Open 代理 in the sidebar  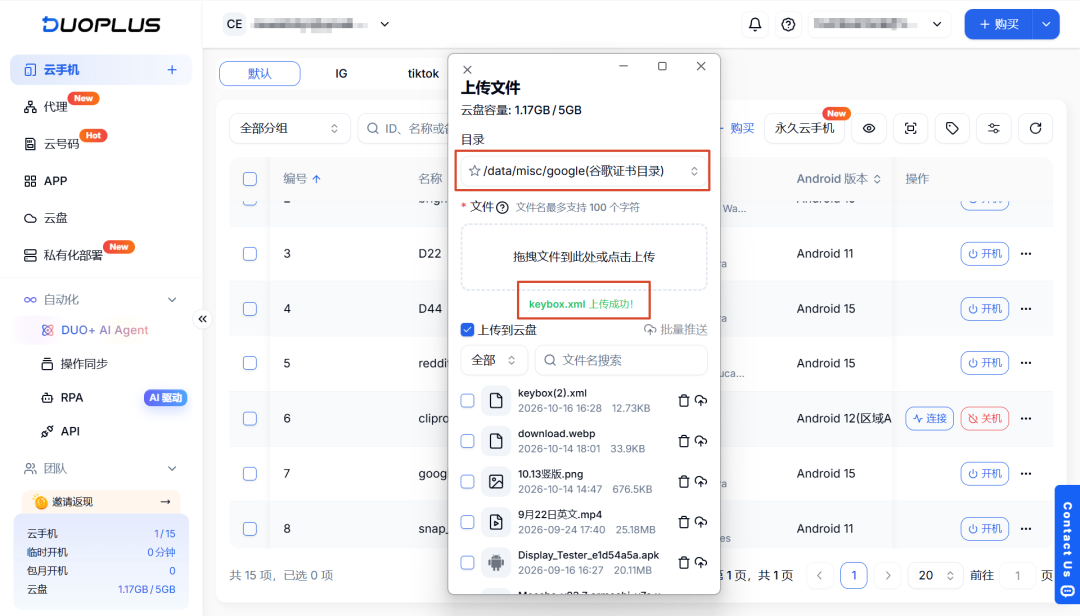point(55,107)
